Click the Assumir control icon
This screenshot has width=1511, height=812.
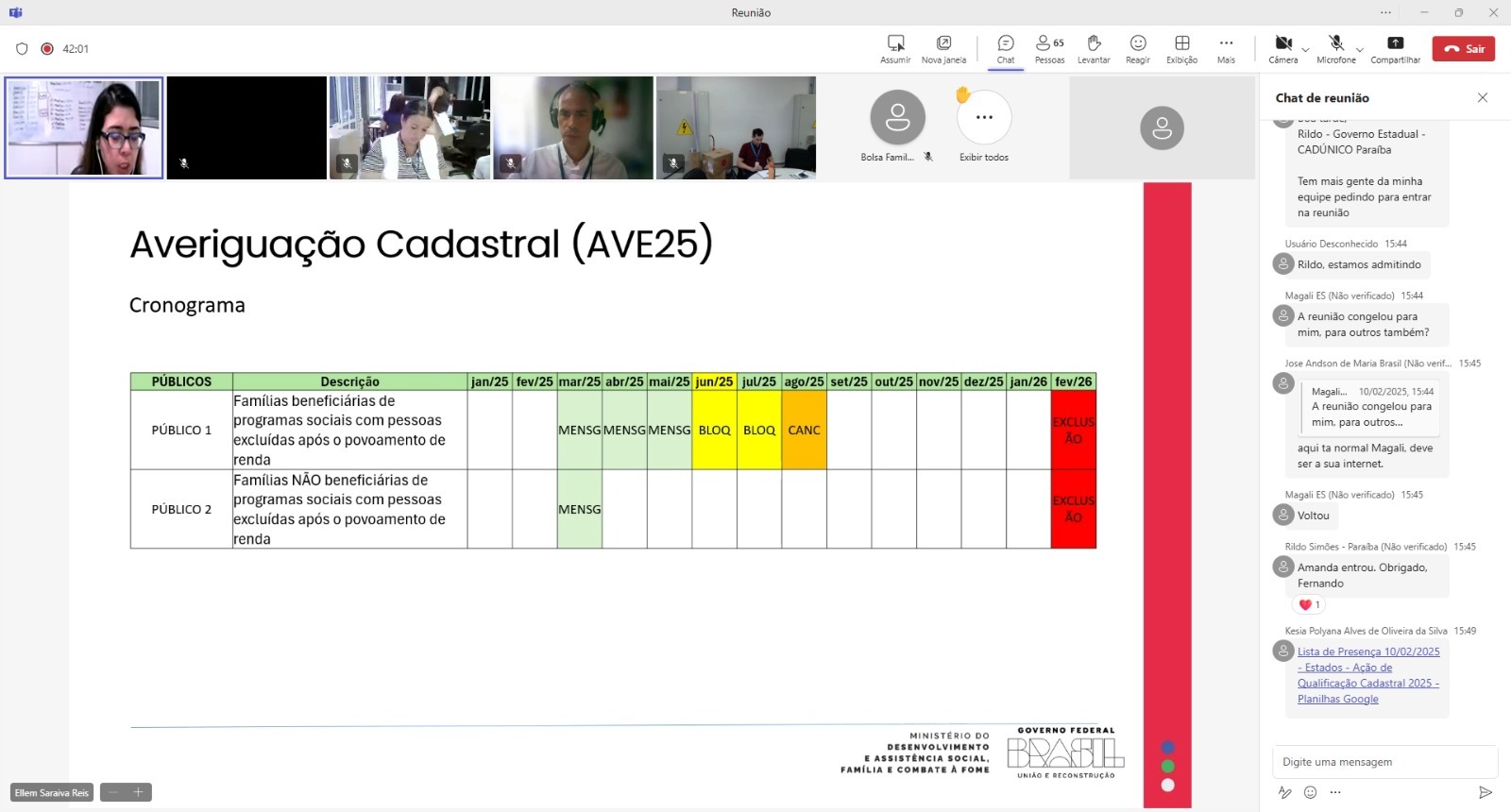pos(895,43)
